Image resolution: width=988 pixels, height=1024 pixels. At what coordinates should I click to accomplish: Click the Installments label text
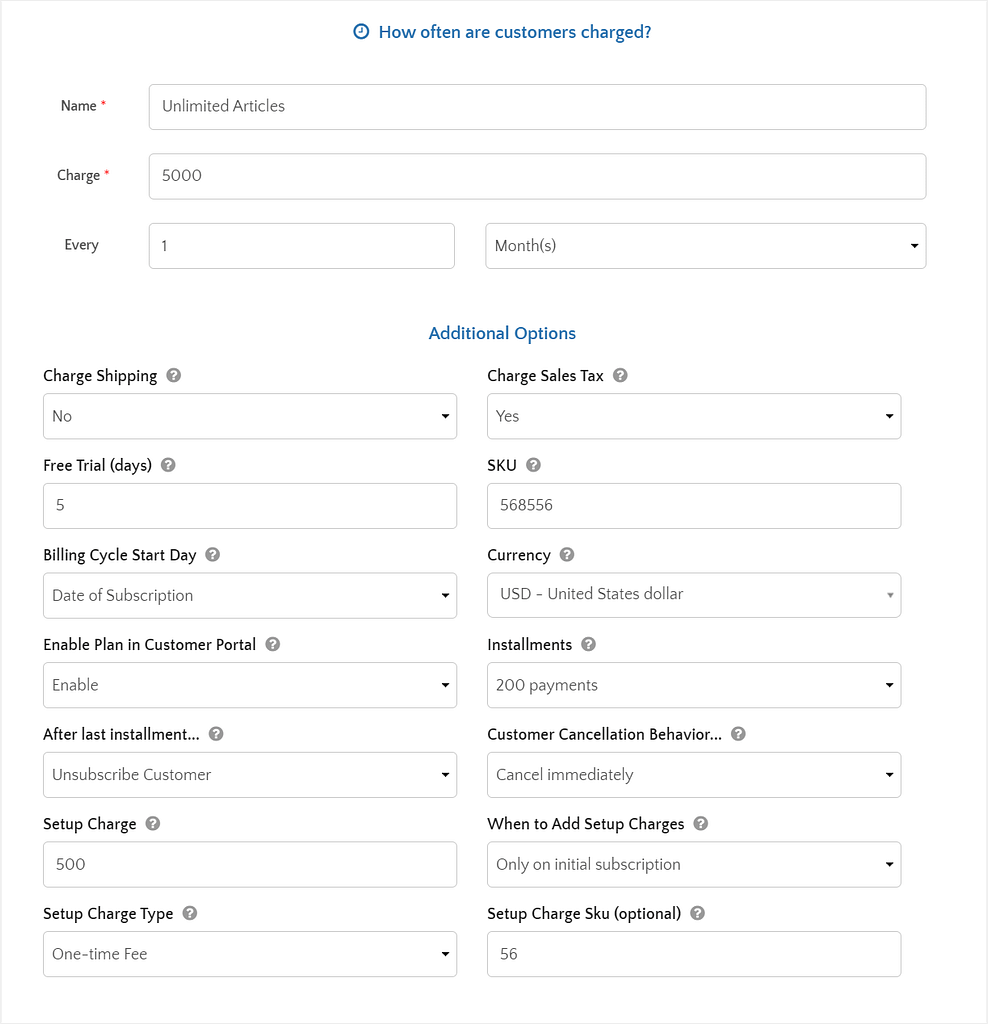coord(530,645)
